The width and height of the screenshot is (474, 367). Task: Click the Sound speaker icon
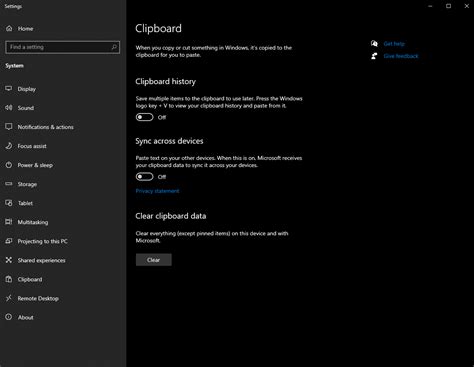9,108
